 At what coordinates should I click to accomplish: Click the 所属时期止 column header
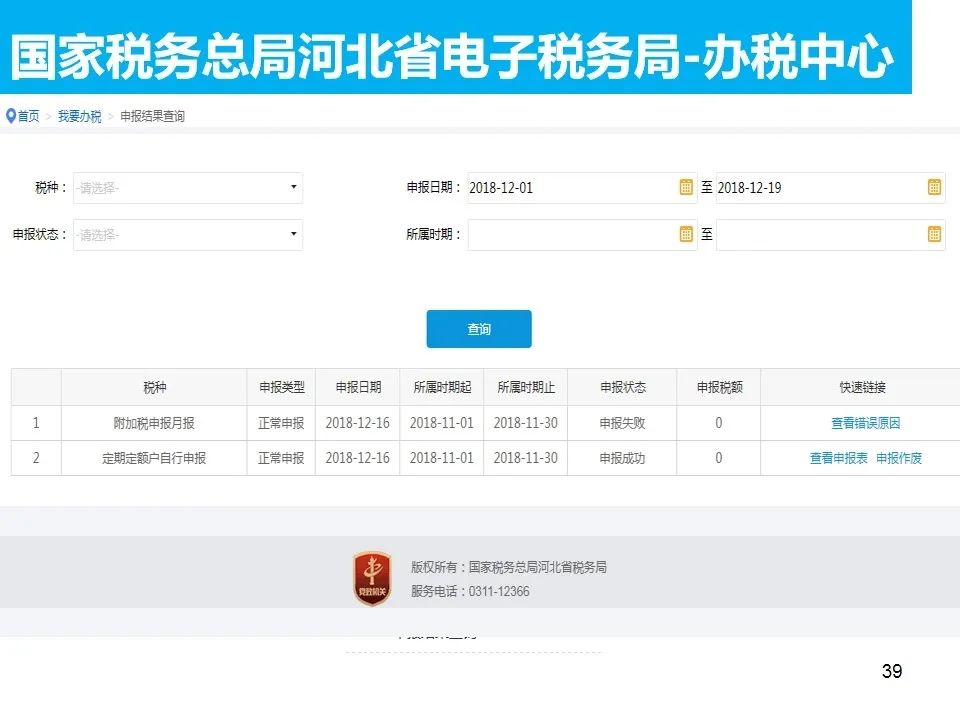[x=526, y=387]
